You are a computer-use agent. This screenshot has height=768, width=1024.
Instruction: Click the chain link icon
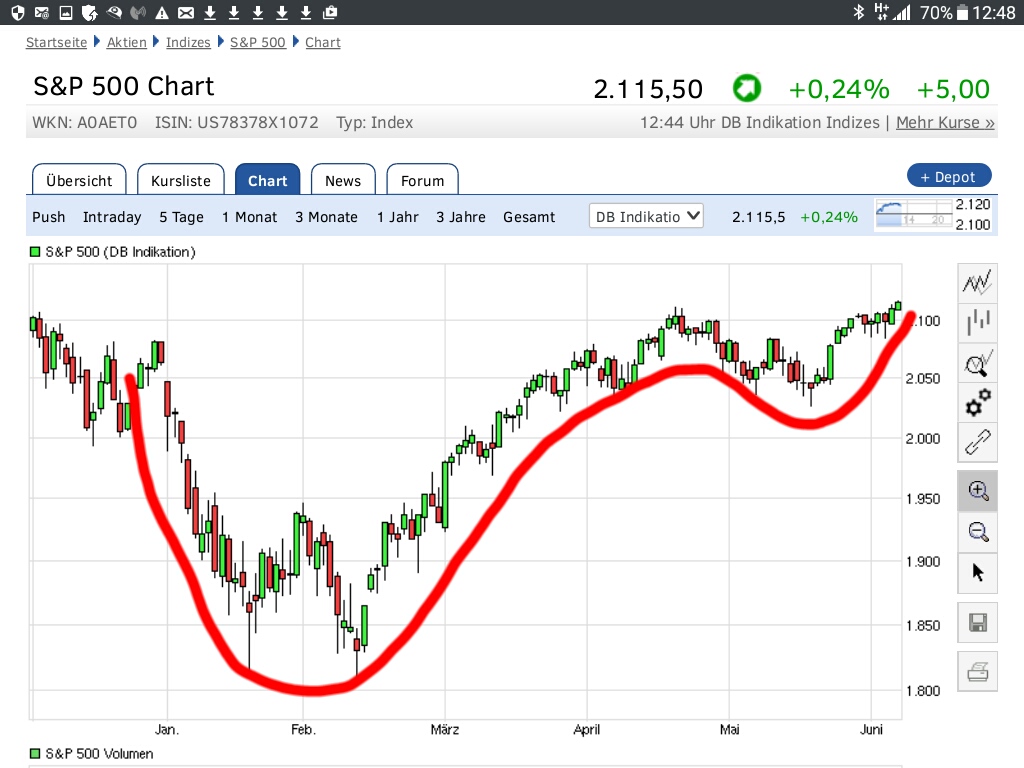click(x=978, y=441)
